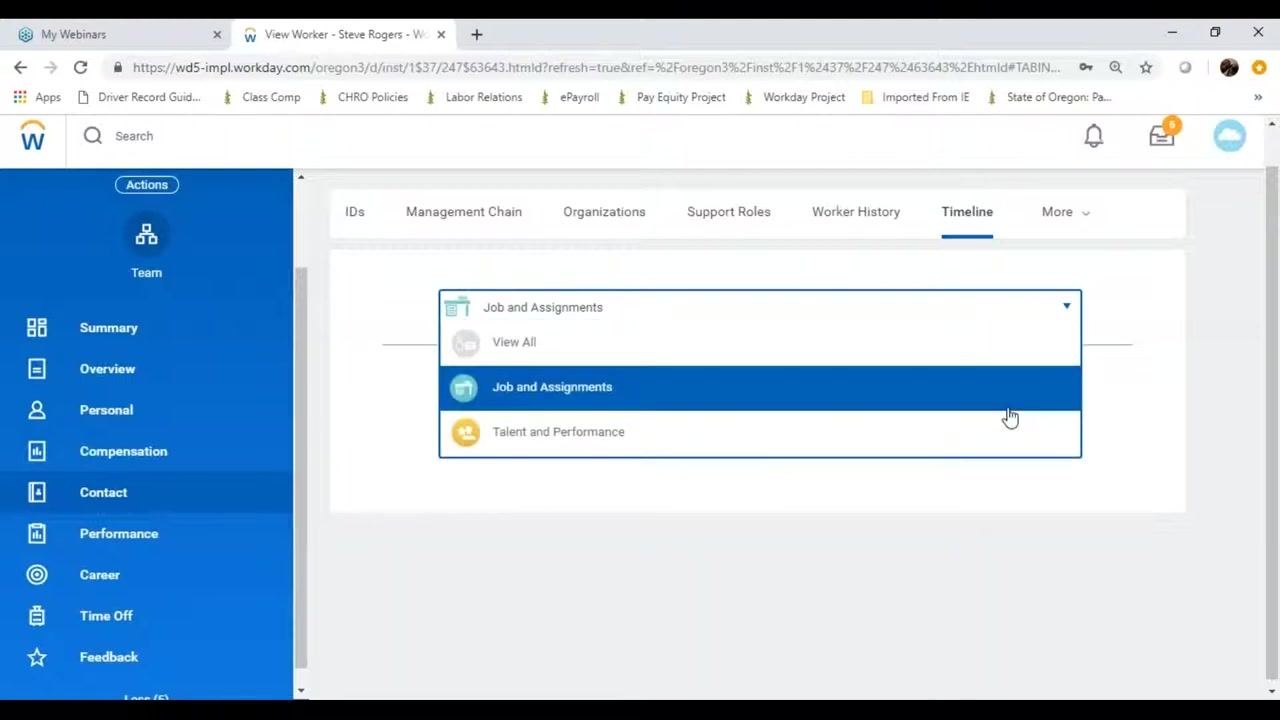The width and height of the screenshot is (1280, 720).
Task: Open Driver Record Guide bookmark
Action: click(x=139, y=97)
